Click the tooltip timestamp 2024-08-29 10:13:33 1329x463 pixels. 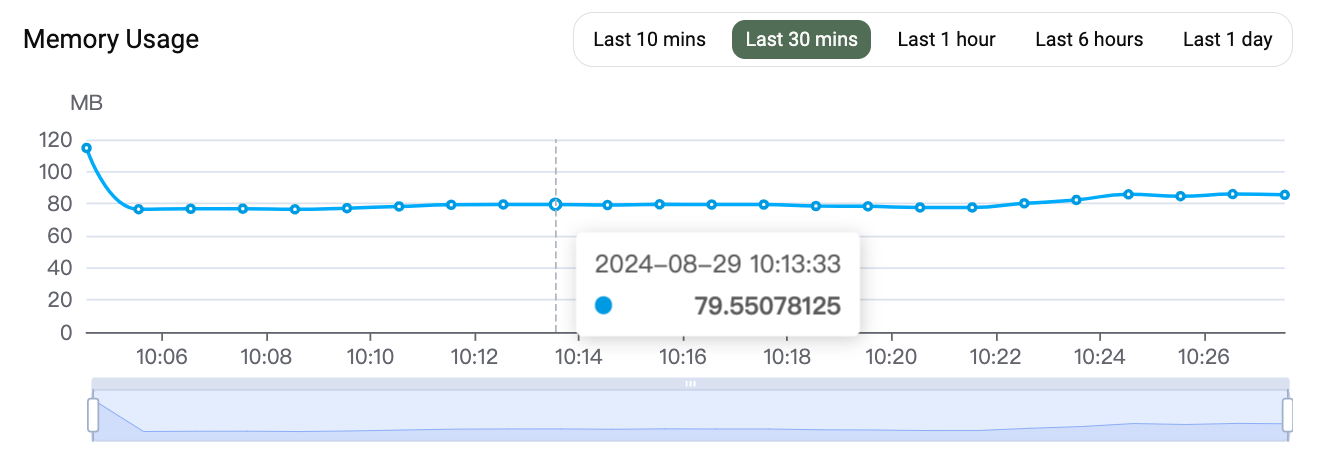717,264
